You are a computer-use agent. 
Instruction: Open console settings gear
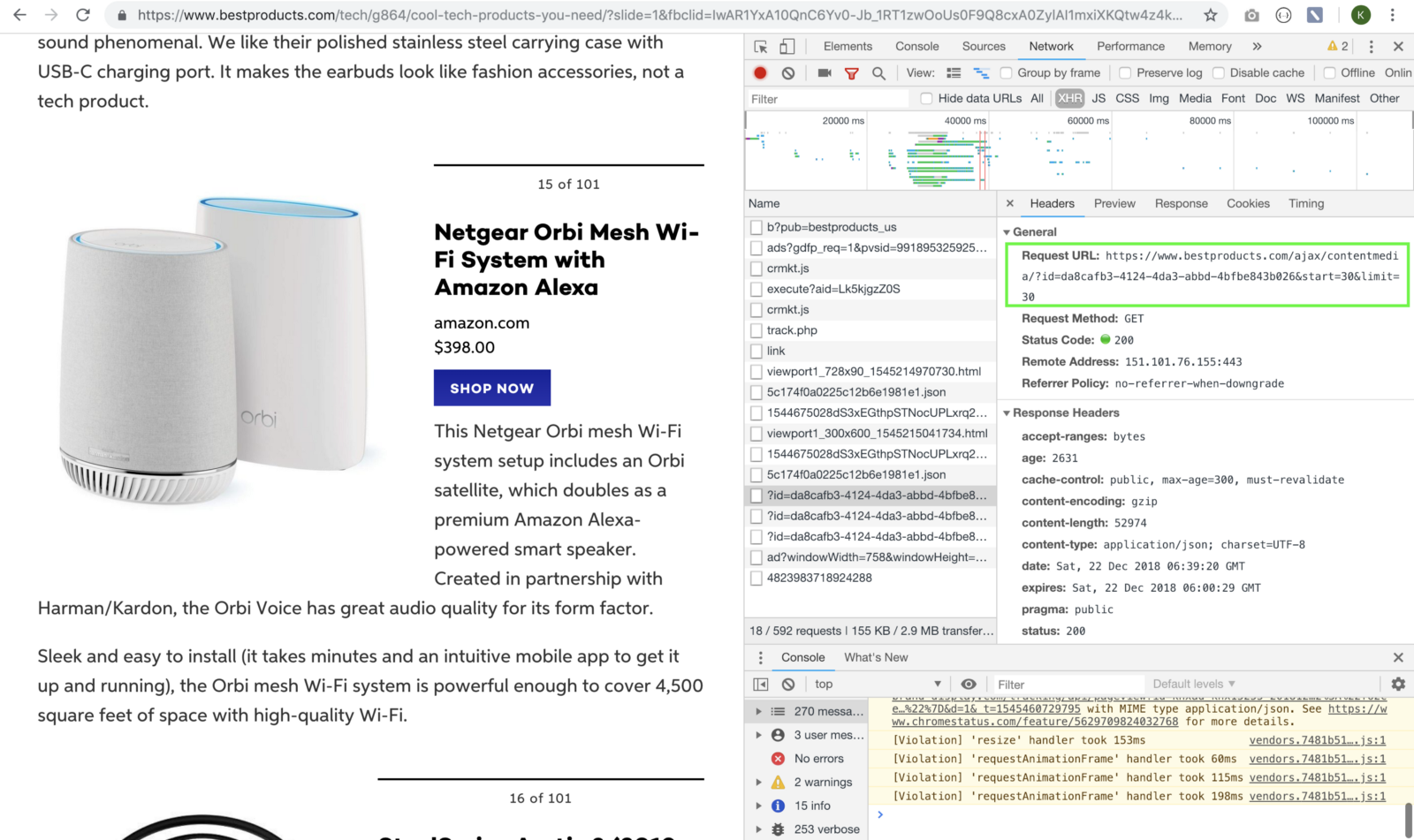pyautogui.click(x=1398, y=684)
